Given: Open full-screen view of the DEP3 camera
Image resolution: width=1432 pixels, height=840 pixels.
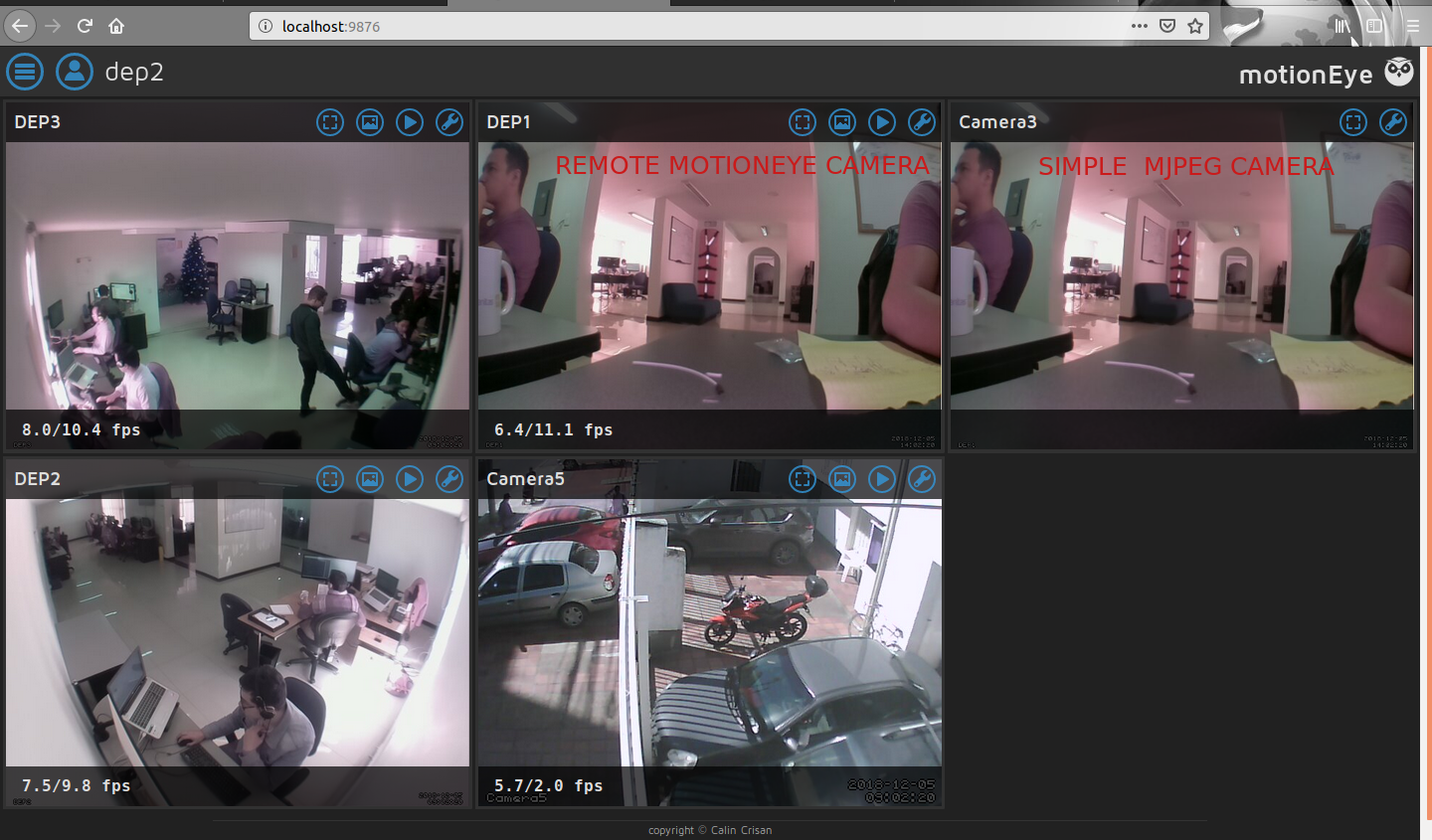Looking at the screenshot, I should click(330, 122).
